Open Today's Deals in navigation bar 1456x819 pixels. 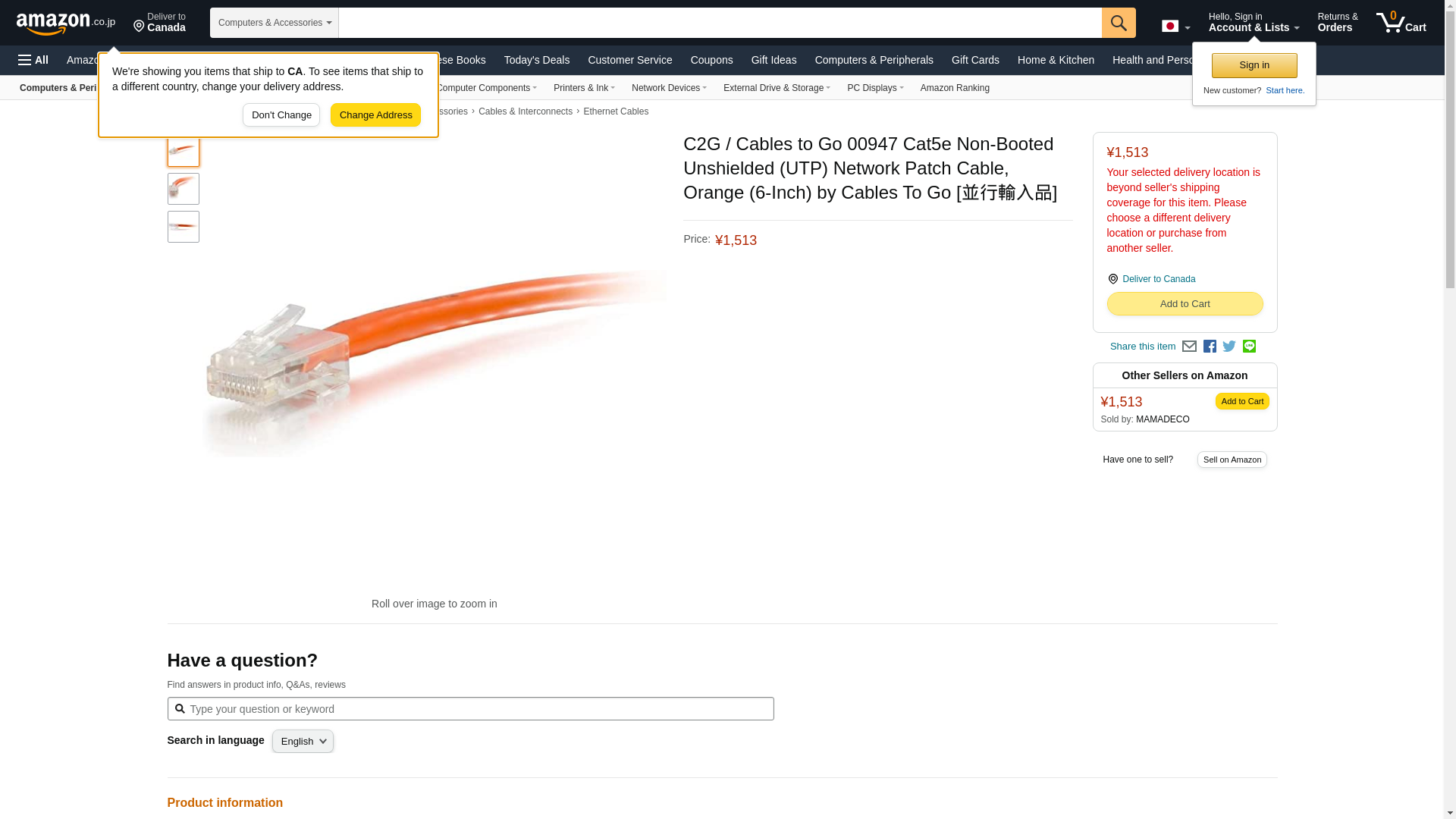tap(537, 60)
